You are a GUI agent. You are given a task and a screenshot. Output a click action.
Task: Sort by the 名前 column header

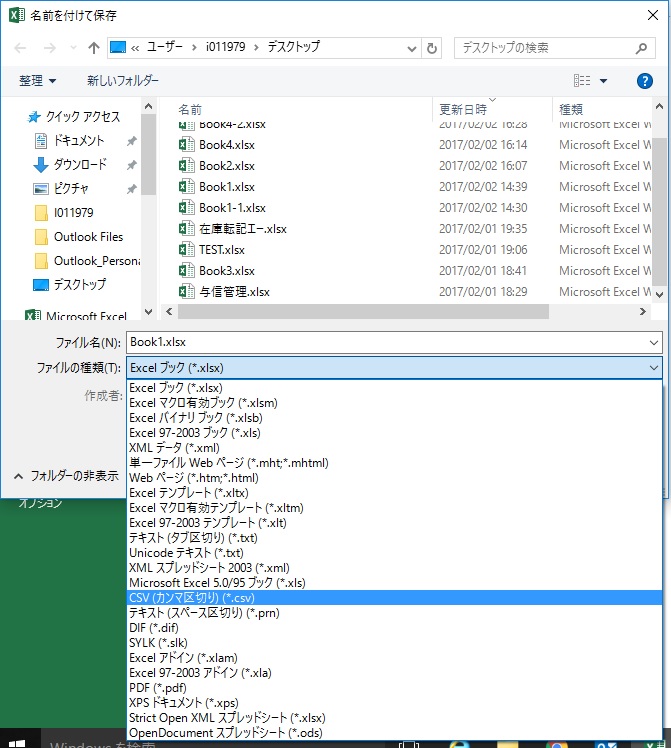pos(190,110)
